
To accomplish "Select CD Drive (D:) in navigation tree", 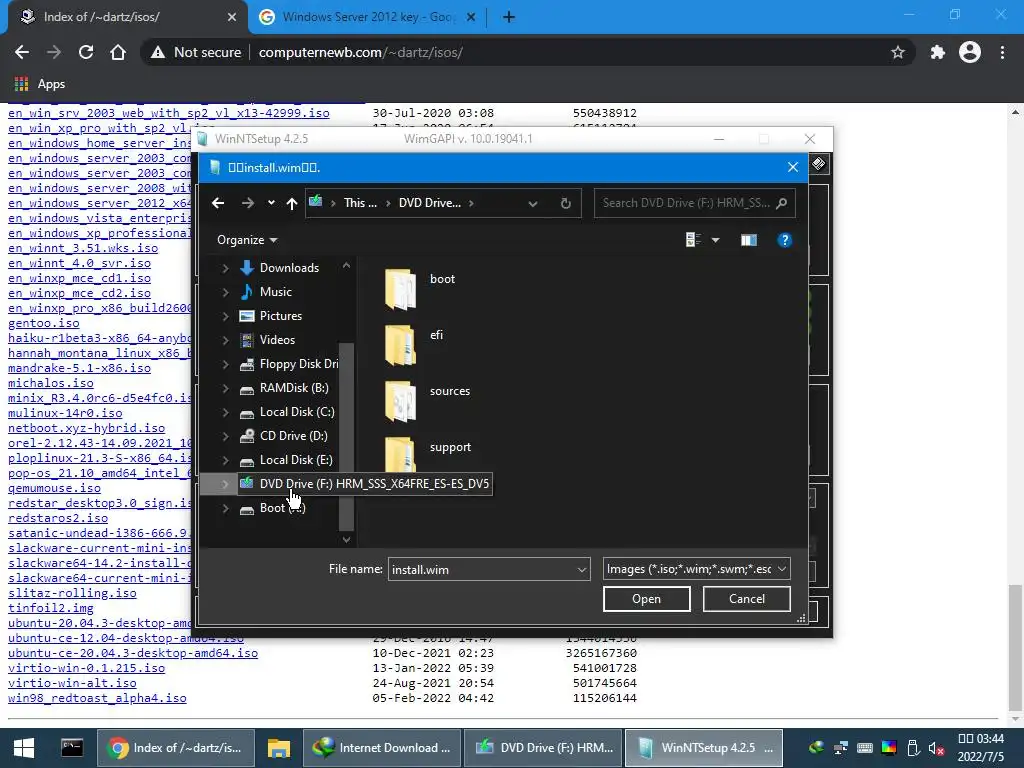I will [293, 436].
